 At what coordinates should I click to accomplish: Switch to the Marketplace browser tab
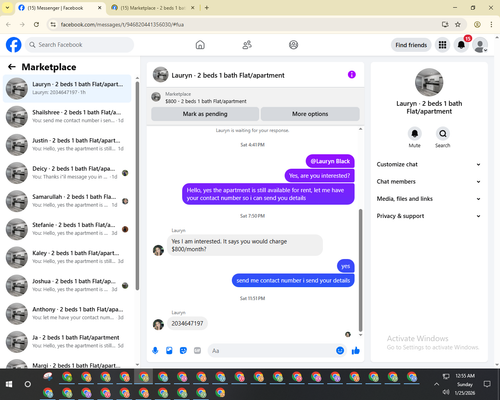pyautogui.click(x=153, y=8)
